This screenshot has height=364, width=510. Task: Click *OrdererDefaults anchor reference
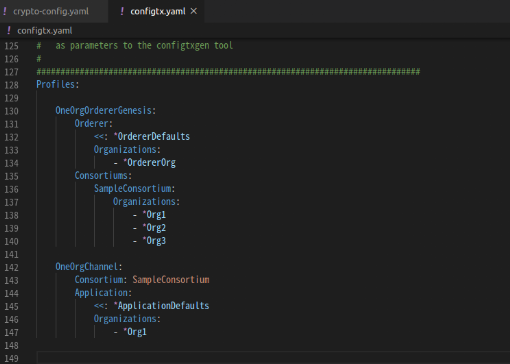[x=152, y=137]
